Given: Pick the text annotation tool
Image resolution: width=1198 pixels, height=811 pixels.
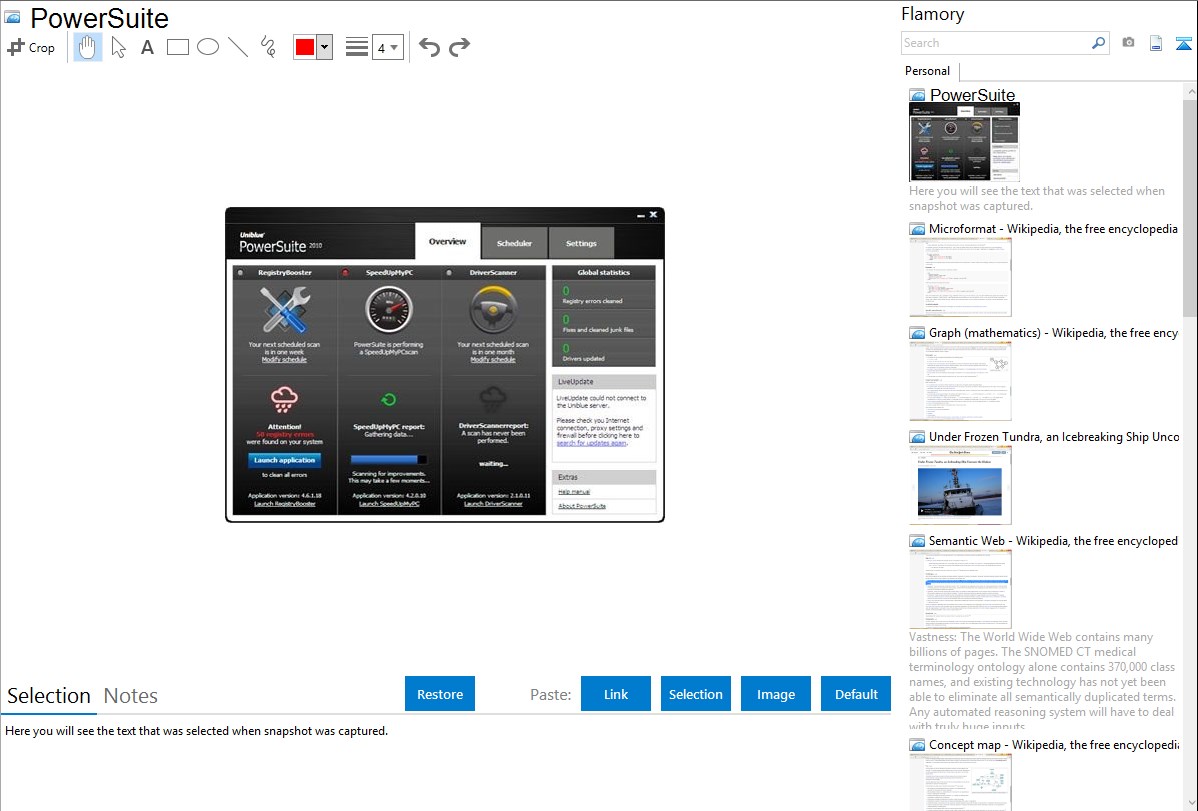Looking at the screenshot, I should pos(147,47).
